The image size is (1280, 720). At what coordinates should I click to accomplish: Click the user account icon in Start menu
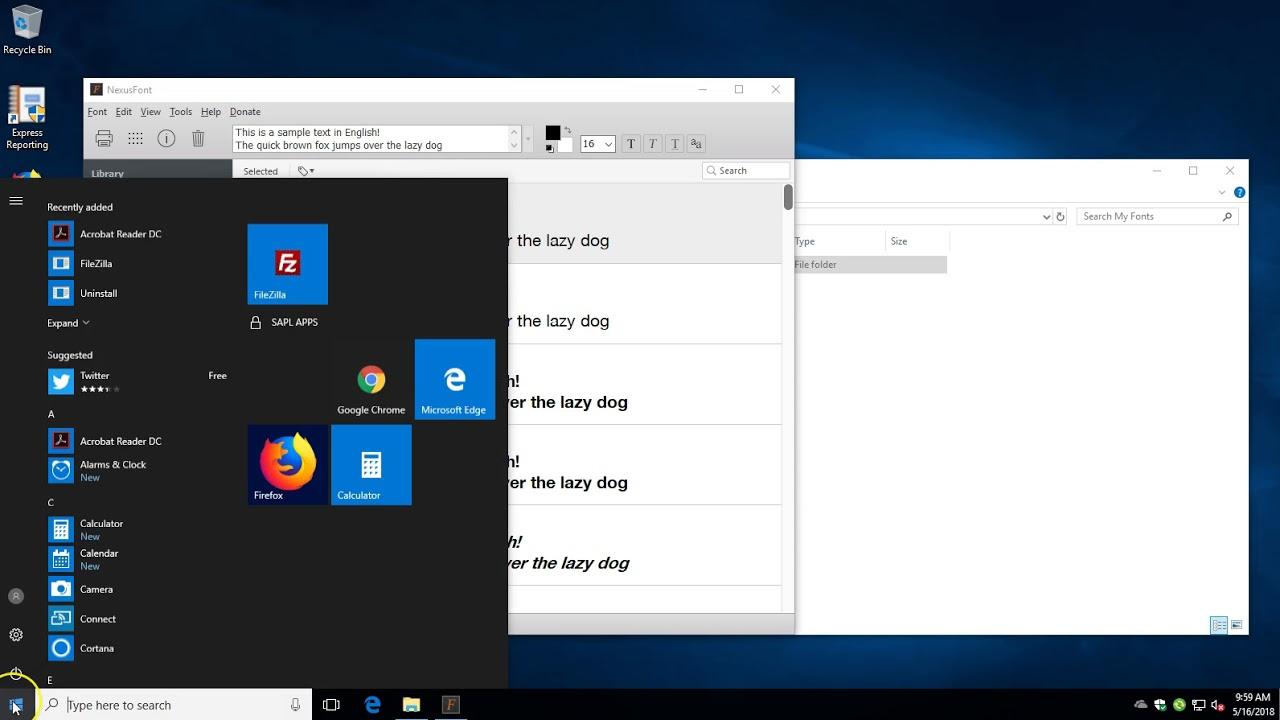16,596
